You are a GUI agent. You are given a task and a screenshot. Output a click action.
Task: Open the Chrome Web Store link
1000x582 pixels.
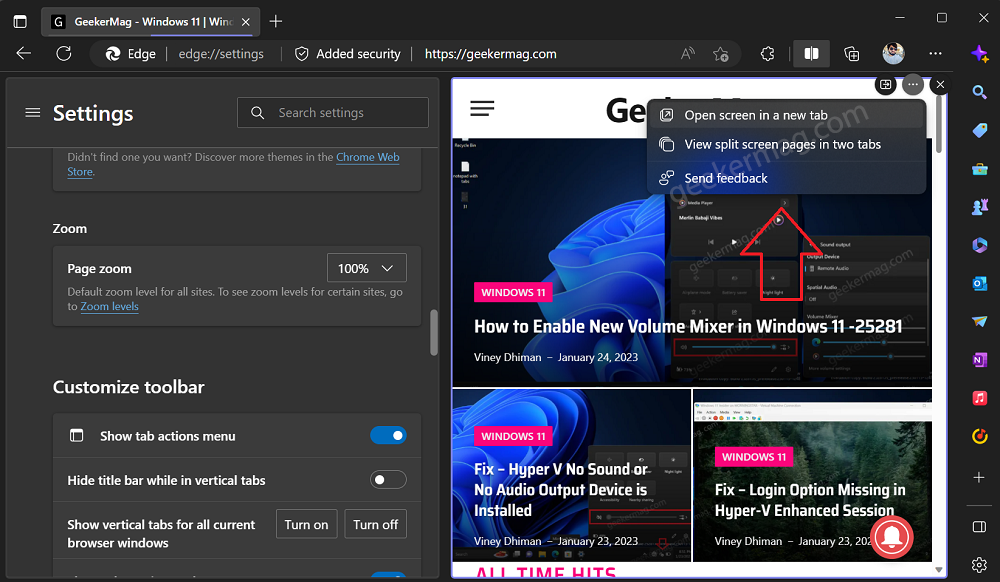[x=367, y=157]
